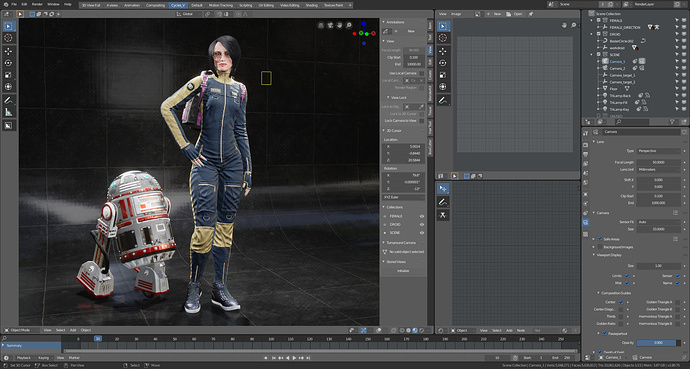Image resolution: width=690 pixels, height=369 pixels.
Task: Collapse the 3D Cursor panel
Action: [383, 131]
